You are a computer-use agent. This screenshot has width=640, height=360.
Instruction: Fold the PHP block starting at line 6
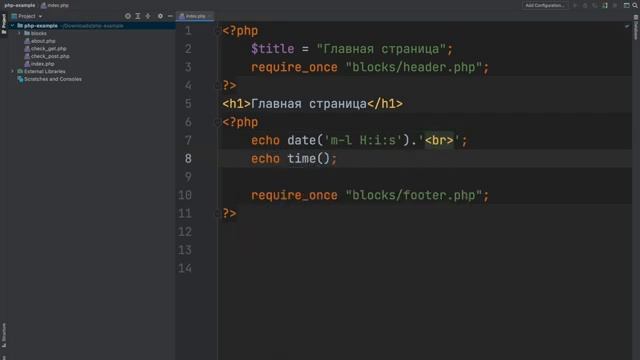[x=218, y=122]
